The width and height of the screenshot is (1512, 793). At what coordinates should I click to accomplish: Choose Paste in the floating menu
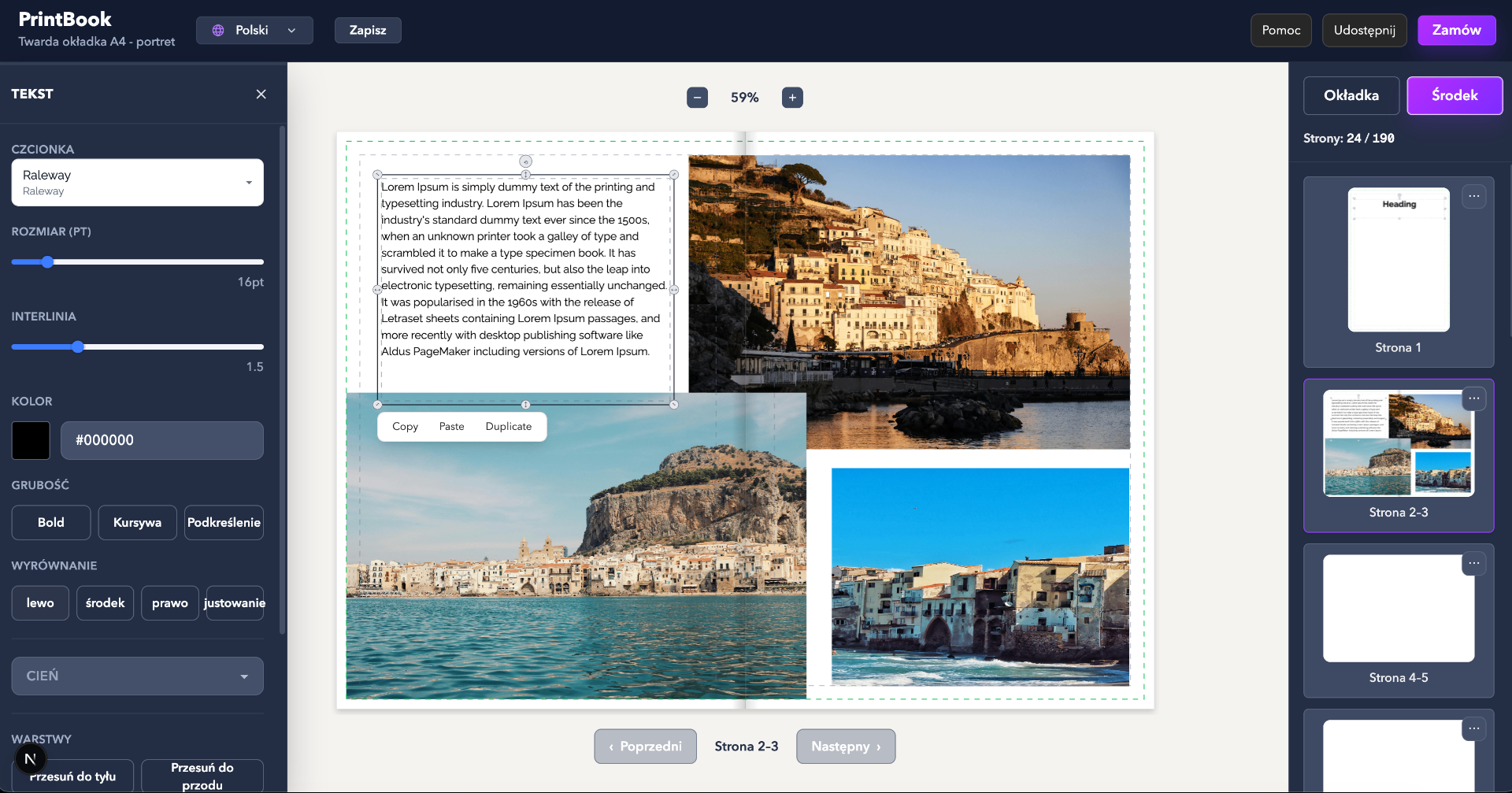(451, 427)
